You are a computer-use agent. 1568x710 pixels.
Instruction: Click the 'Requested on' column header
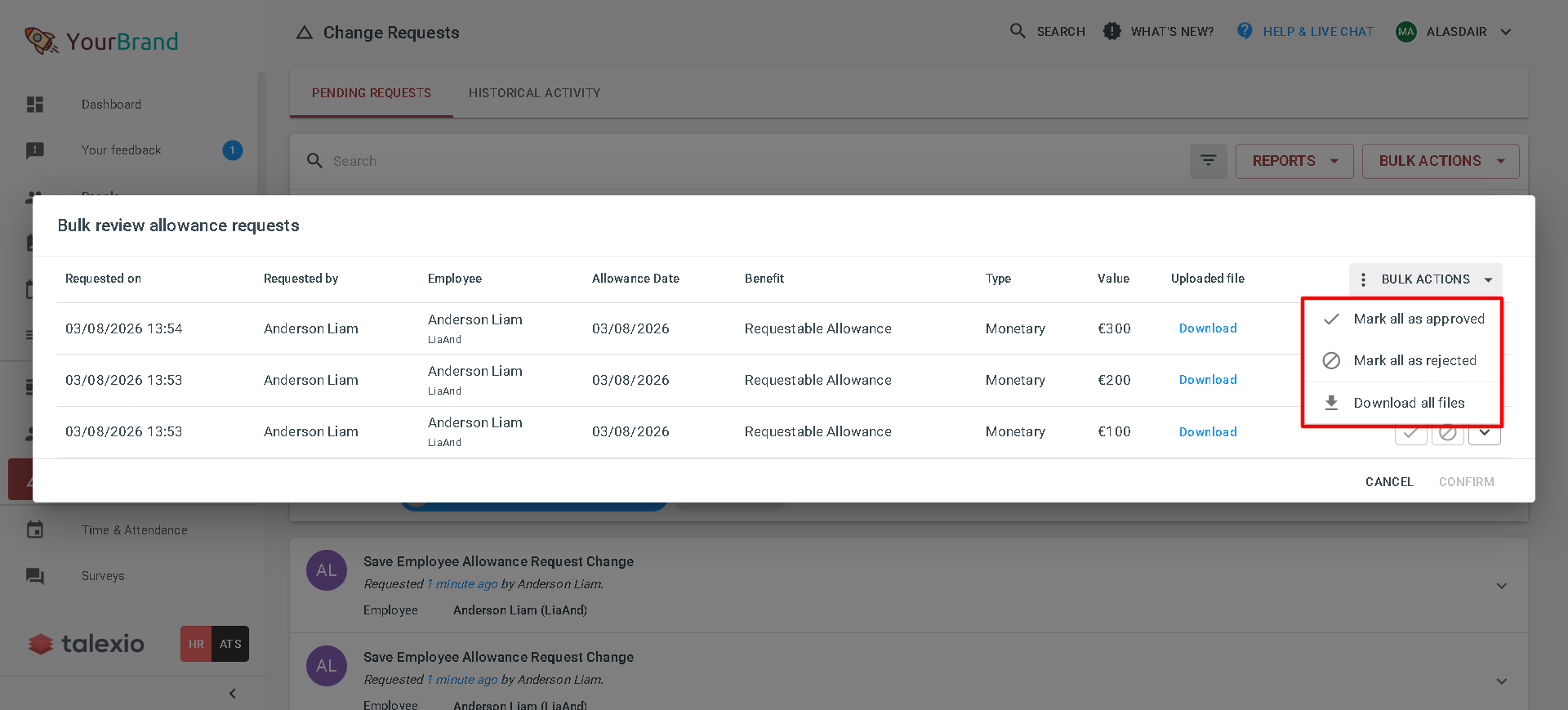tap(103, 279)
